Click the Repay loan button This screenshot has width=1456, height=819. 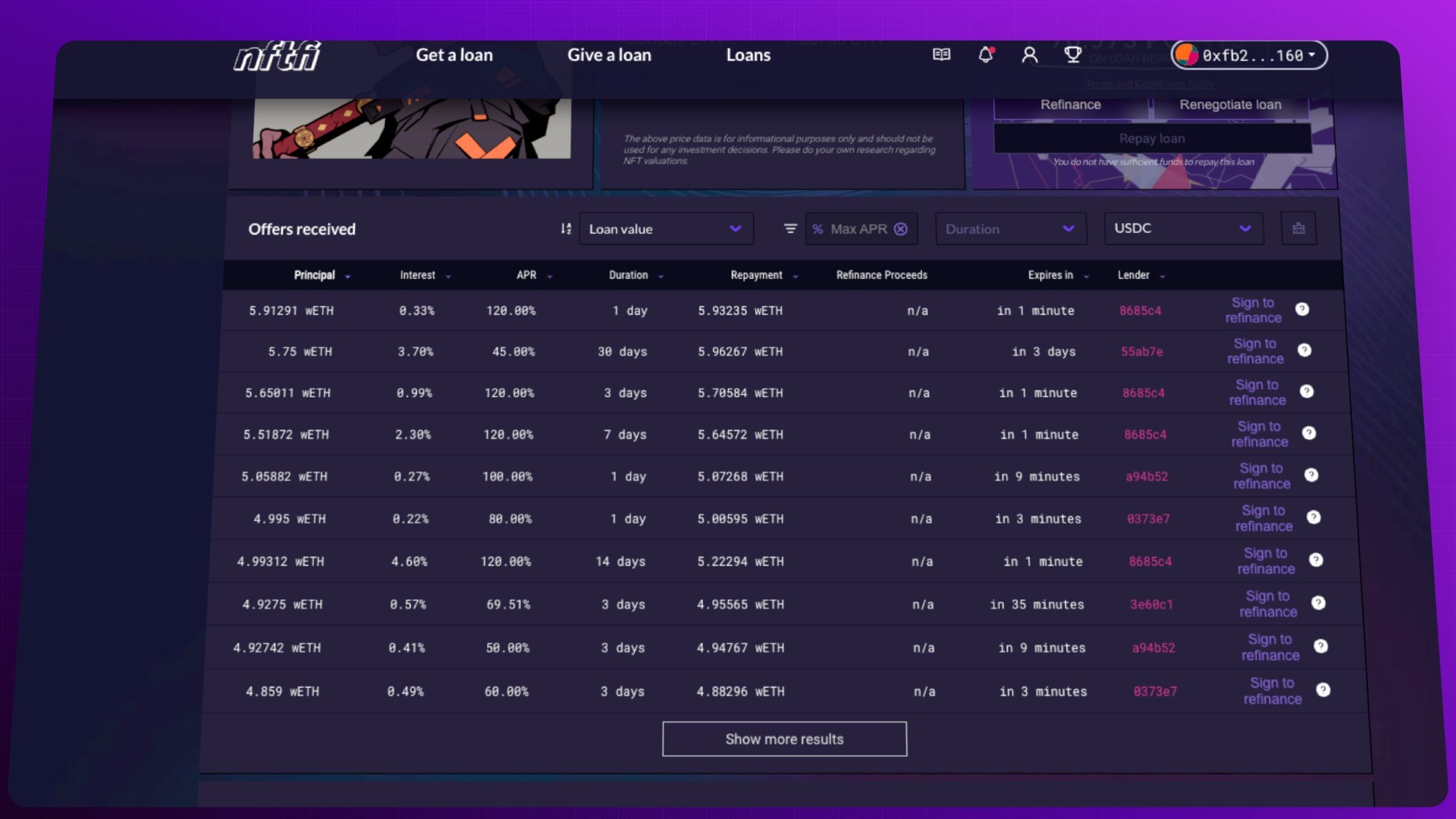1152,138
